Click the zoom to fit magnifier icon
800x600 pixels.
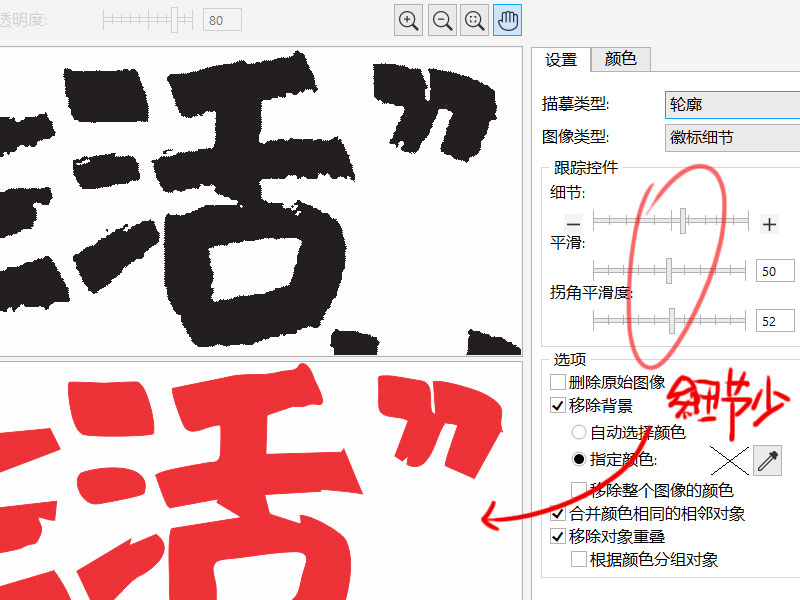(x=474, y=20)
